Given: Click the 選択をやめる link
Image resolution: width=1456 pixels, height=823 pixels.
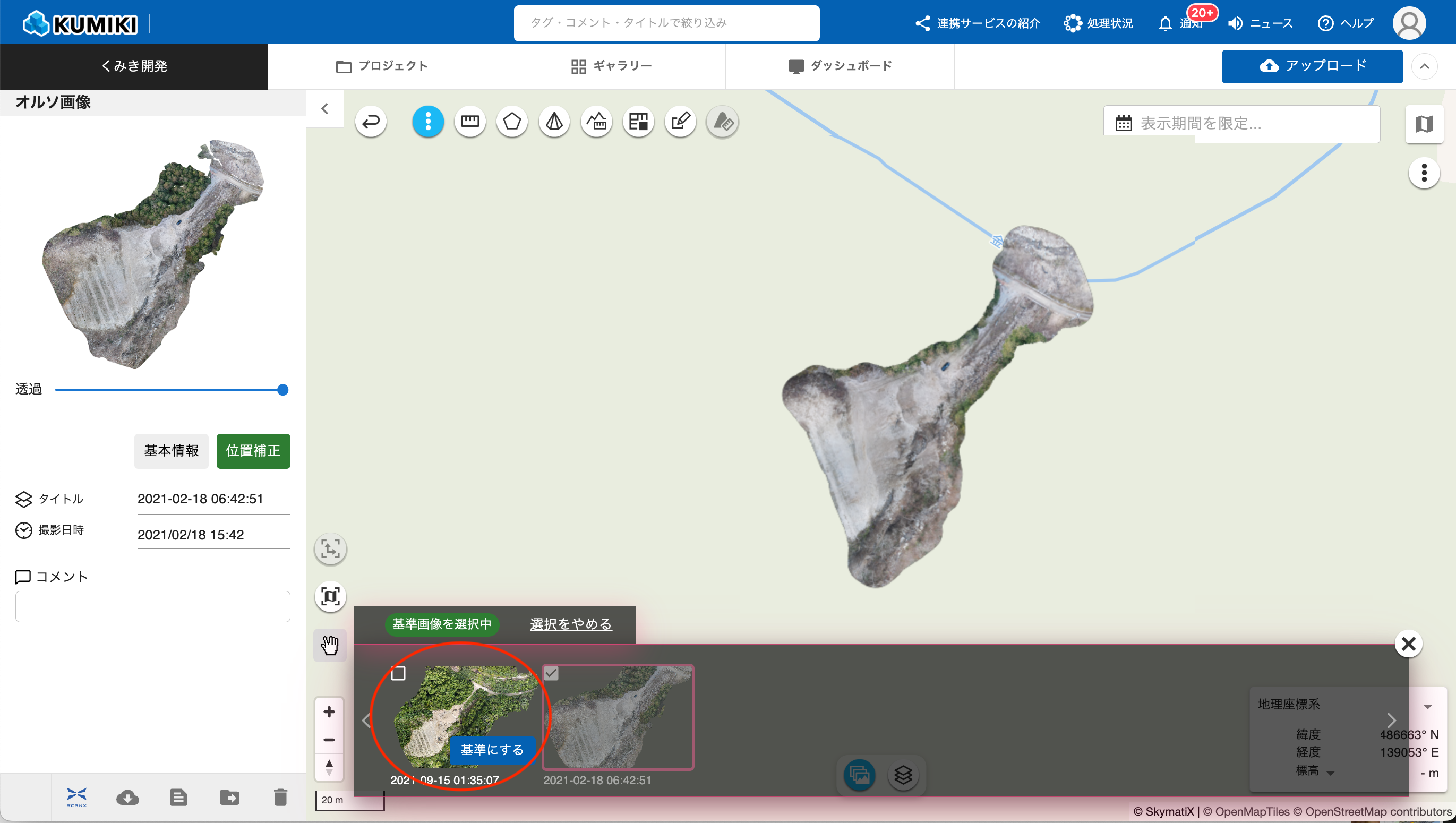Looking at the screenshot, I should 571,624.
